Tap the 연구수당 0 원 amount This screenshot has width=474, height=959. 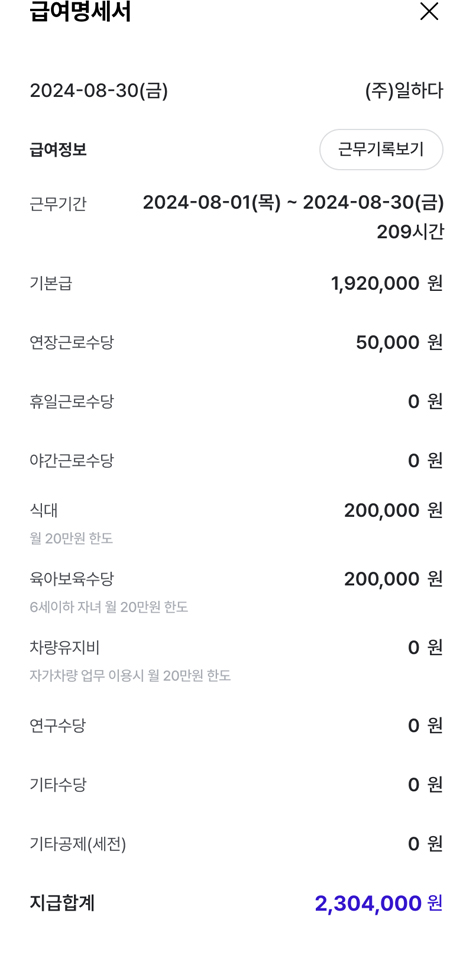[x=425, y=726]
